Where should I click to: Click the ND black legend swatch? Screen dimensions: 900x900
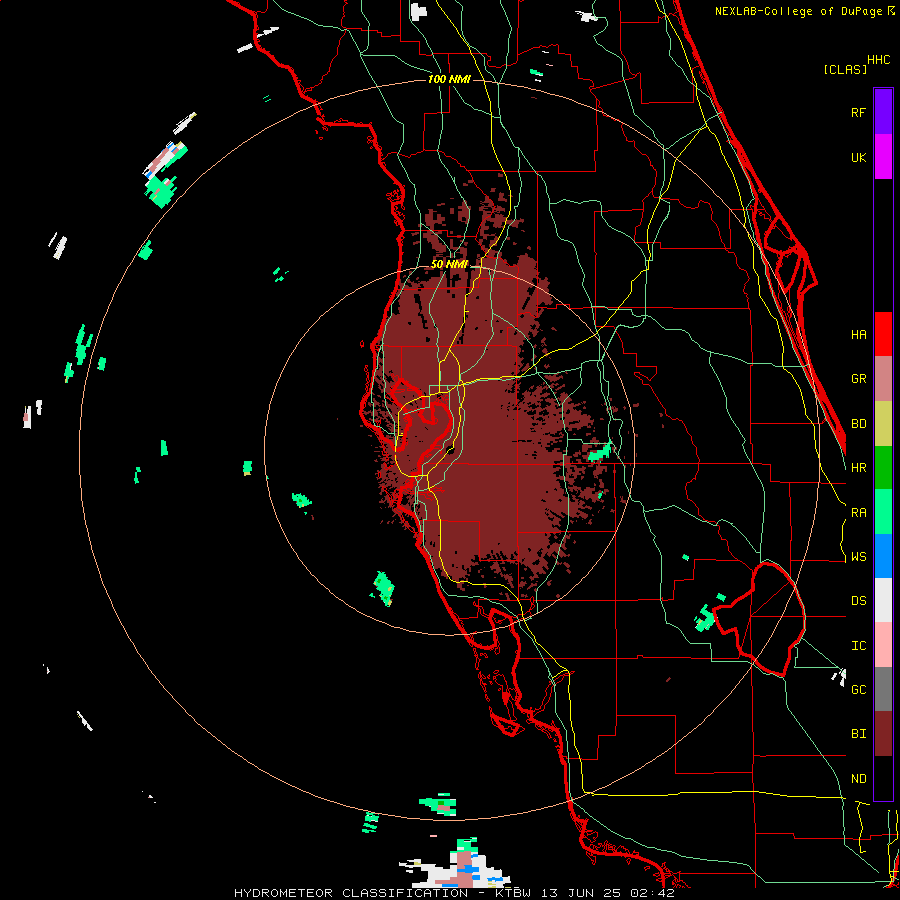pyautogui.click(x=883, y=778)
